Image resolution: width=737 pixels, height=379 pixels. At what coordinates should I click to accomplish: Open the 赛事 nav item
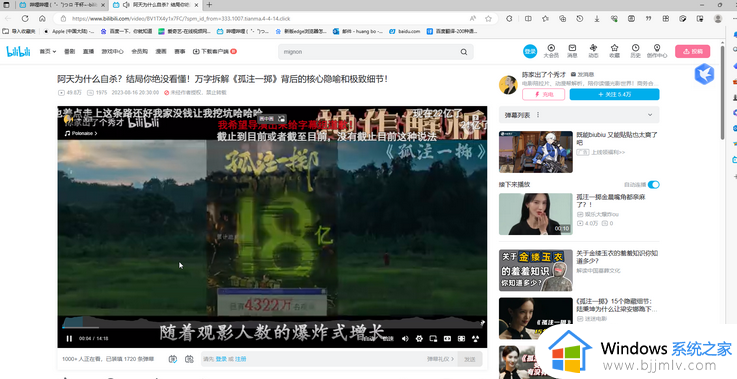180,51
